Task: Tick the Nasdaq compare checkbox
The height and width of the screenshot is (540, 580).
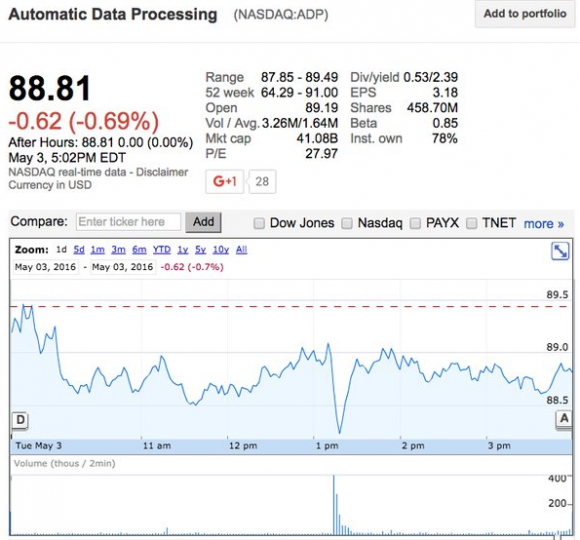Action: click(x=347, y=223)
